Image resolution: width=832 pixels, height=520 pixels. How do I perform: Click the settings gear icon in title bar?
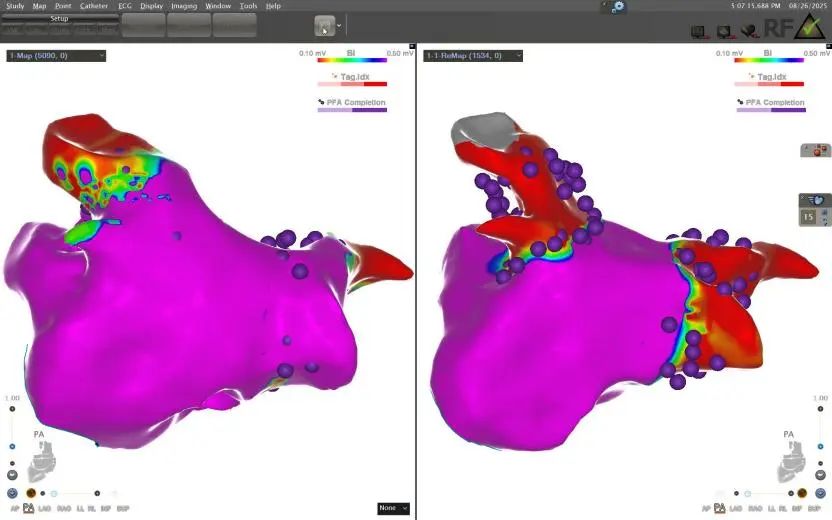[619, 6]
